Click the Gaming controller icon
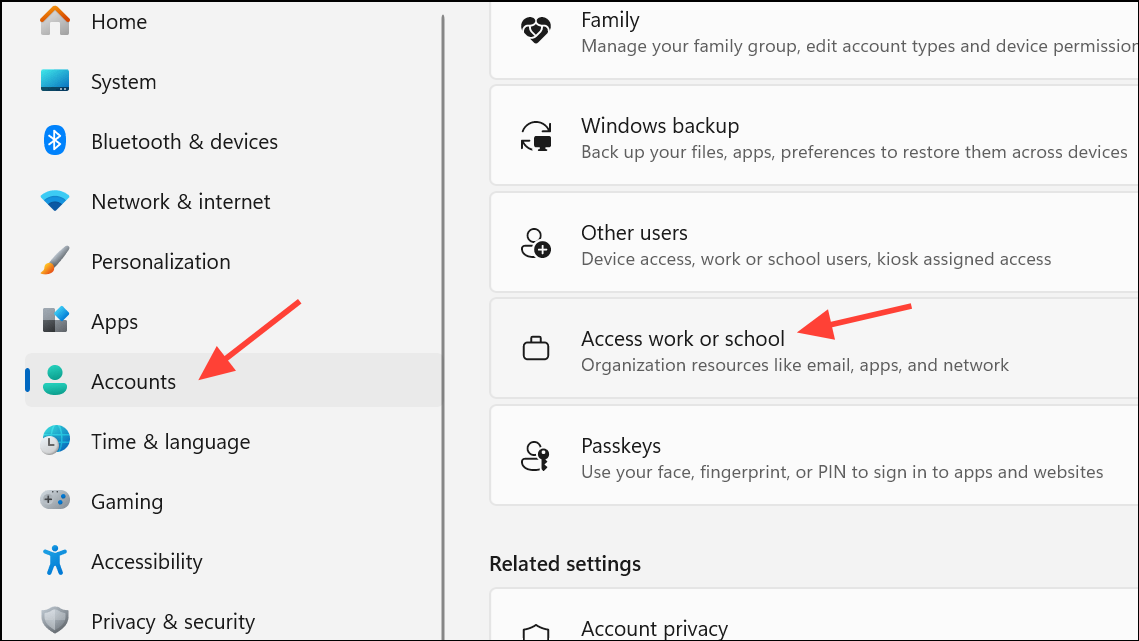Viewport: 1139px width, 641px height. (x=55, y=500)
